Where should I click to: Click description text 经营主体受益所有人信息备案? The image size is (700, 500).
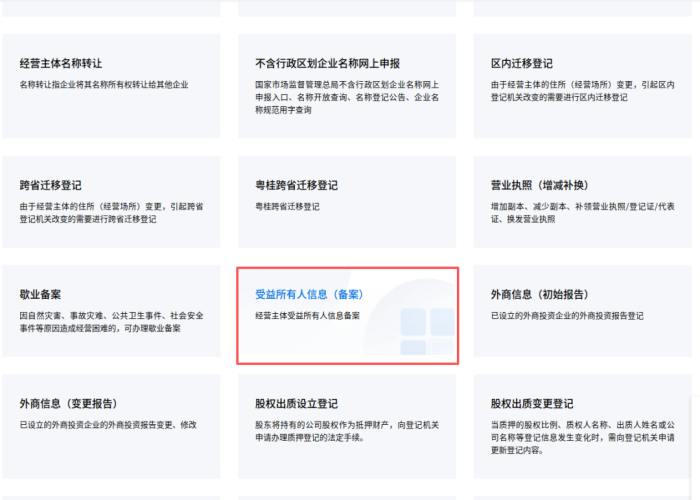tap(307, 316)
